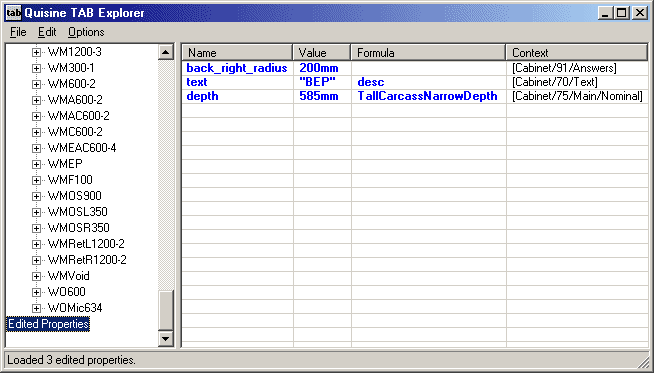Expand the WM600-2 tree node

(x=36, y=84)
